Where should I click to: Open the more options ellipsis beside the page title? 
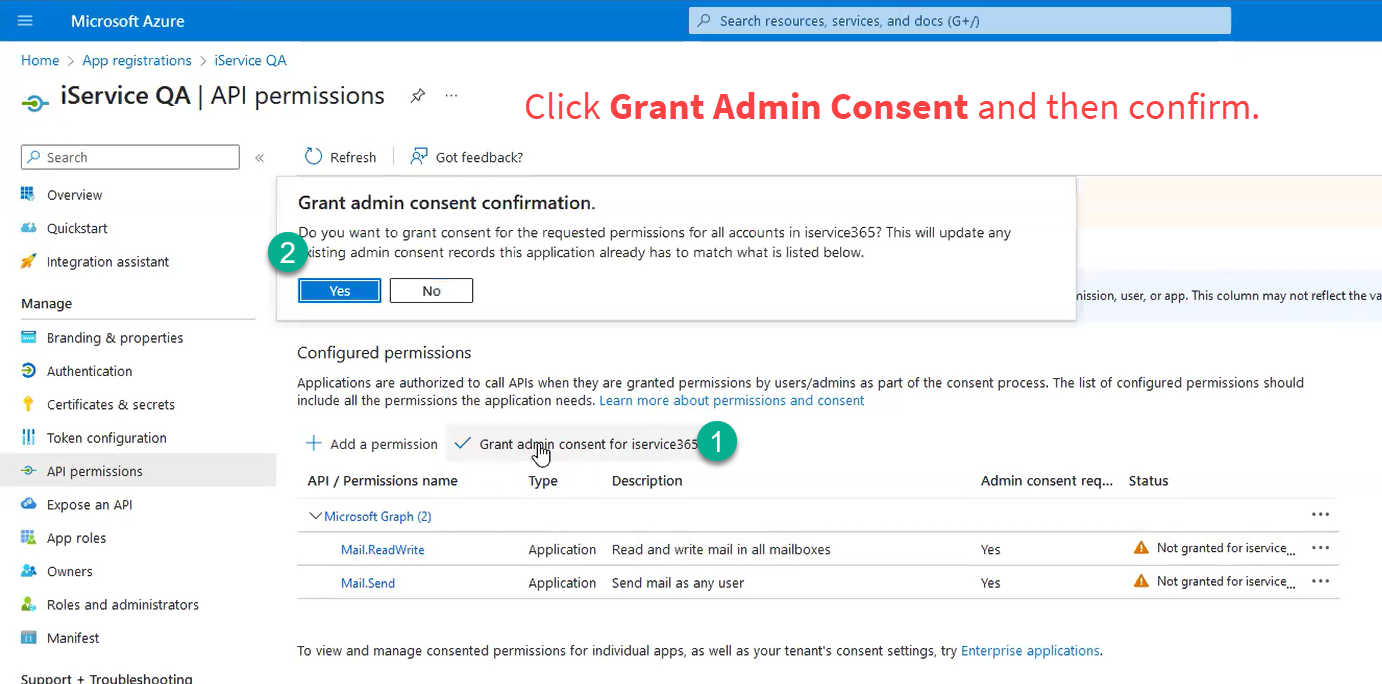451,96
